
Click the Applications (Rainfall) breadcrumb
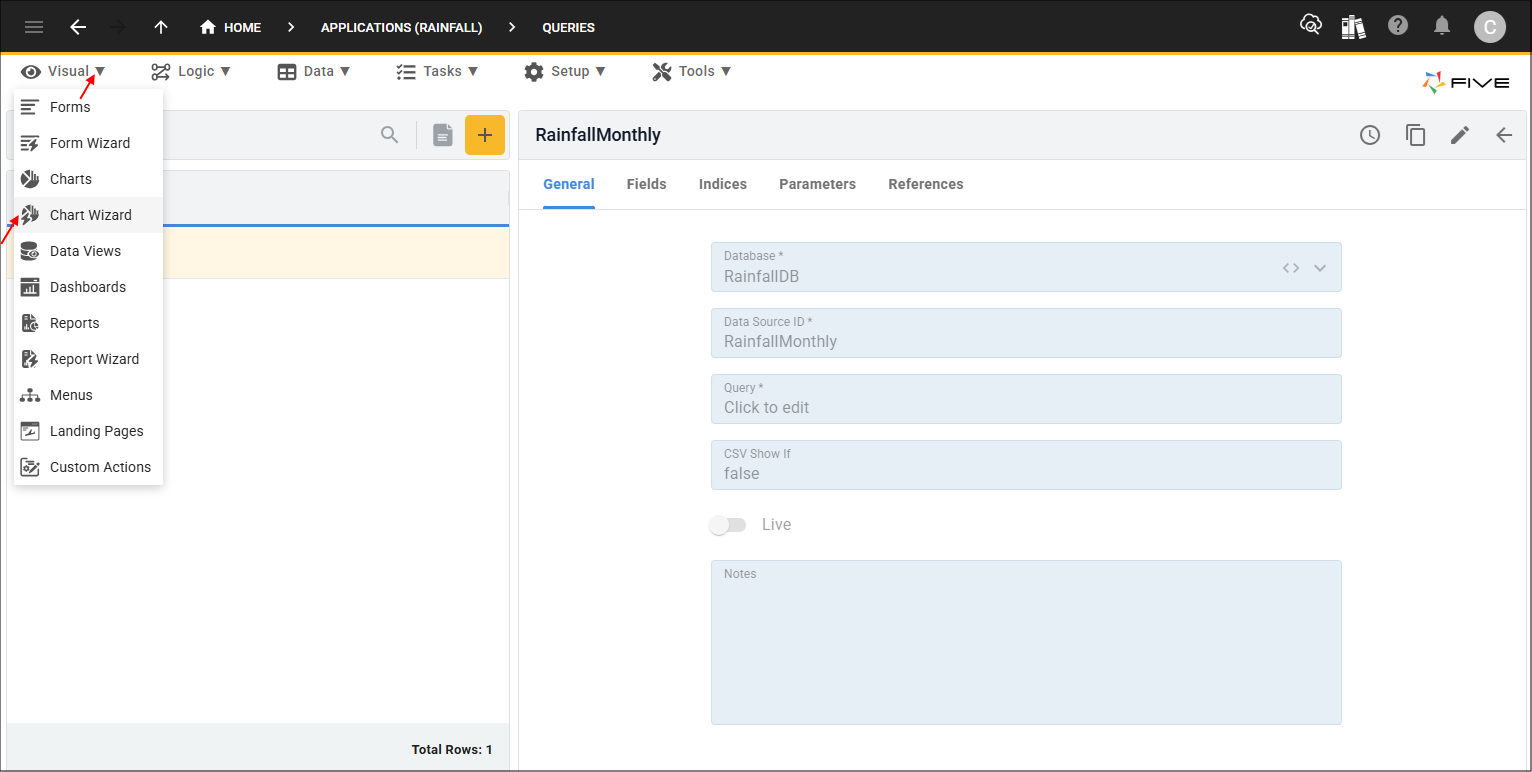click(401, 27)
